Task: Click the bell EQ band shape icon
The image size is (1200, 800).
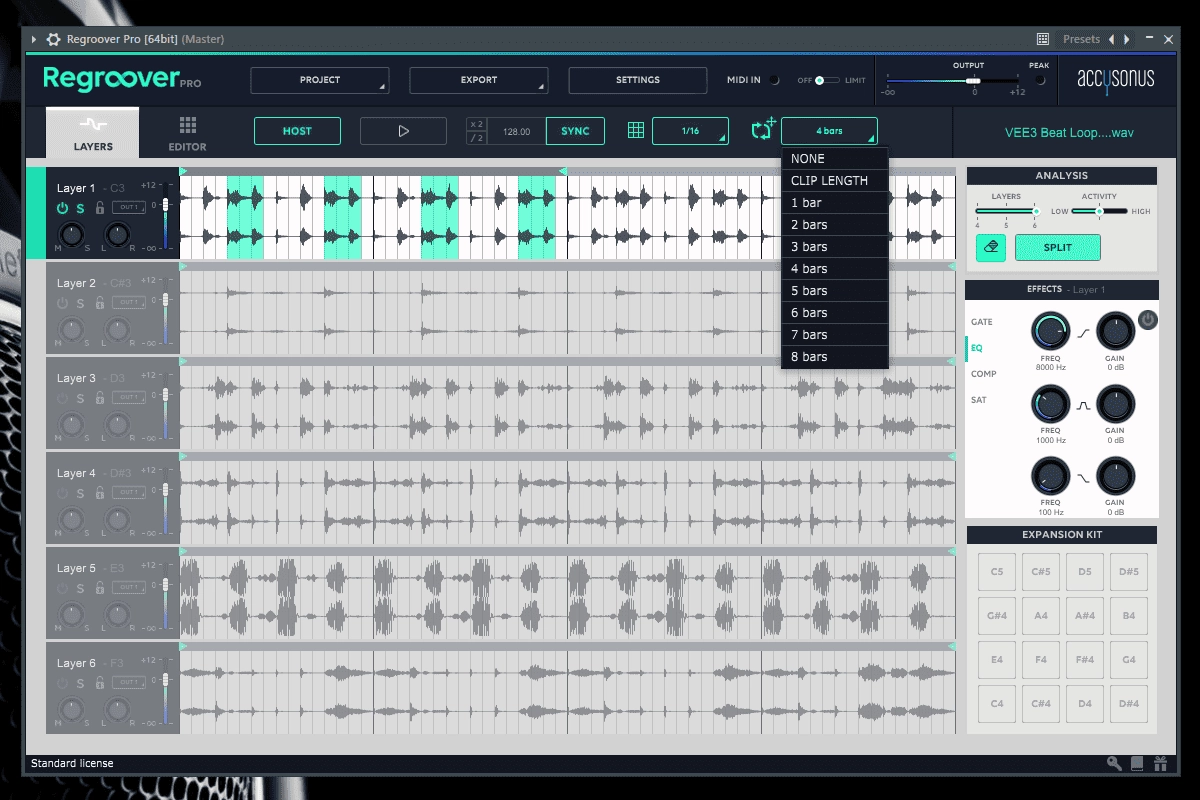Action: [1082, 406]
